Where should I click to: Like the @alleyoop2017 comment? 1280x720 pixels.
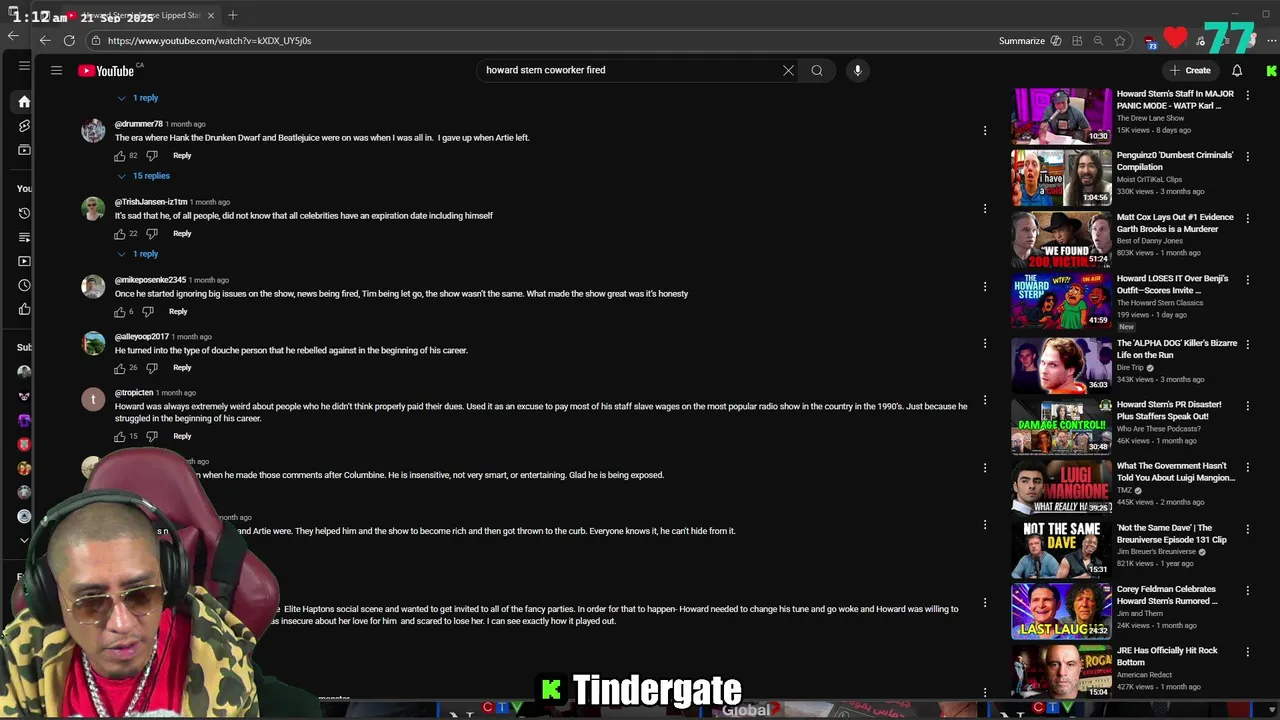point(120,368)
